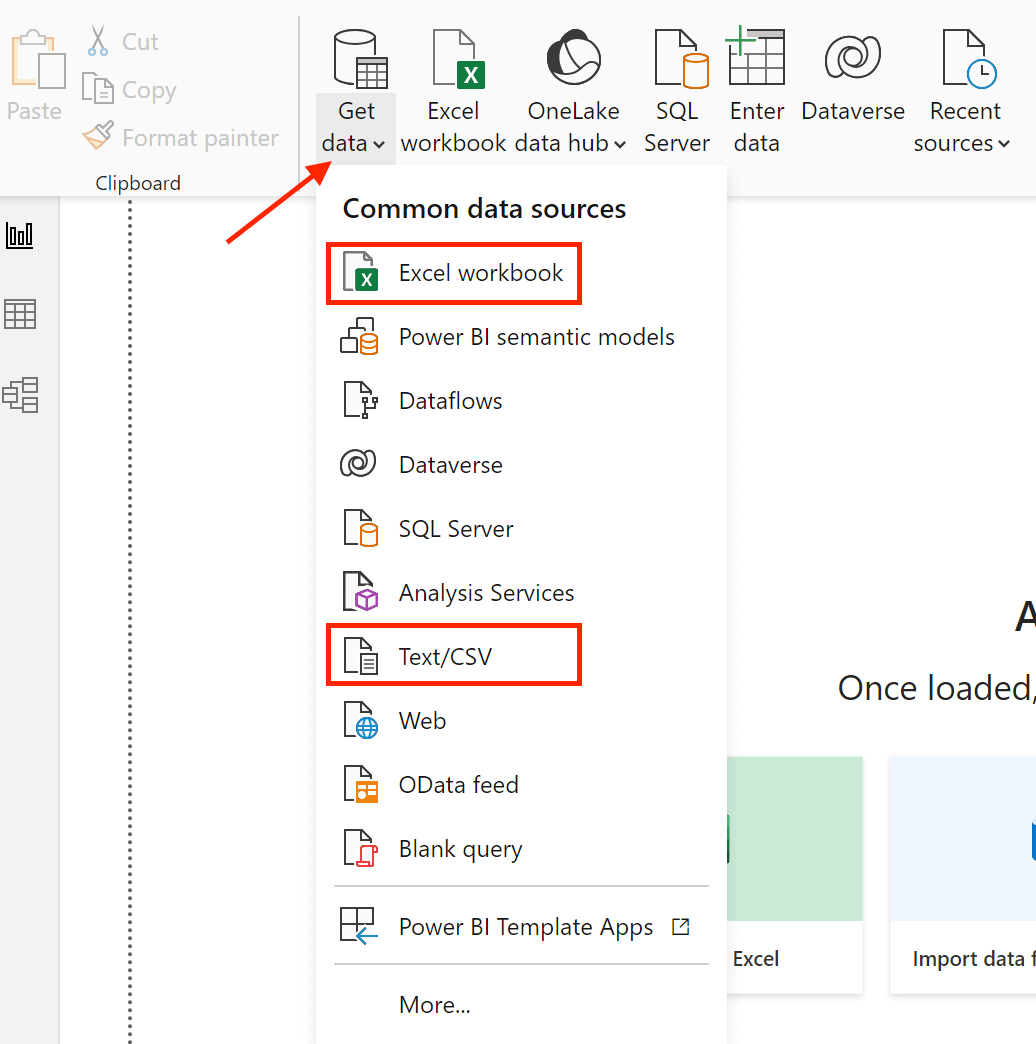
Task: Click the Get data cylinder icon
Action: click(360, 59)
